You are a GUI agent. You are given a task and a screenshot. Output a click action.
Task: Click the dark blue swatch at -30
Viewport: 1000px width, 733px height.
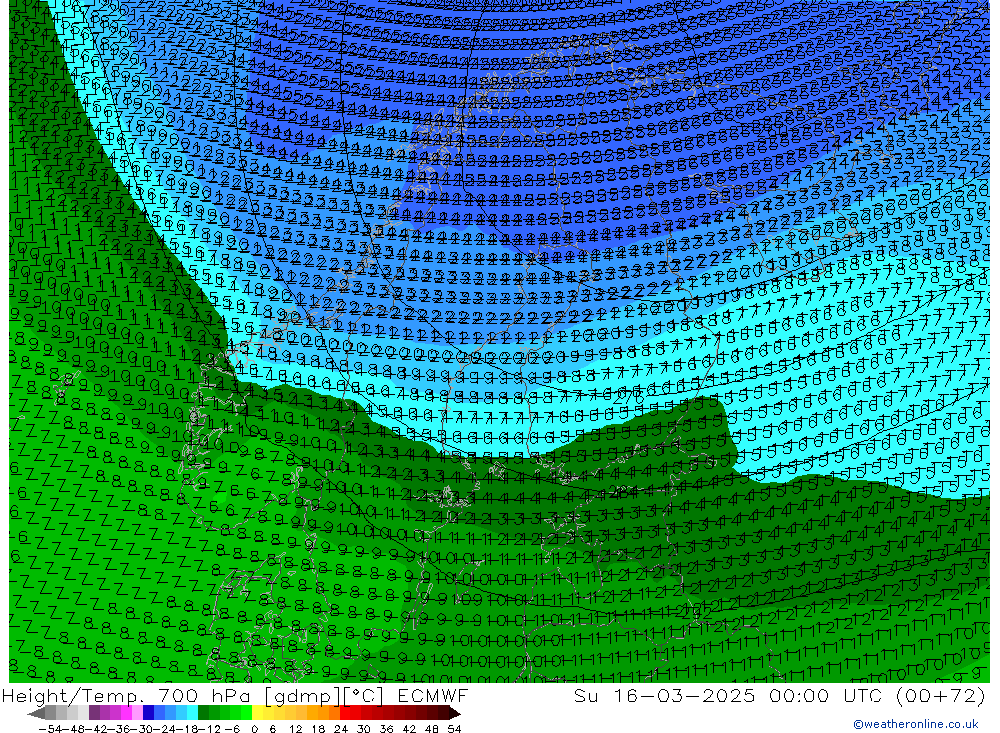tap(149, 713)
